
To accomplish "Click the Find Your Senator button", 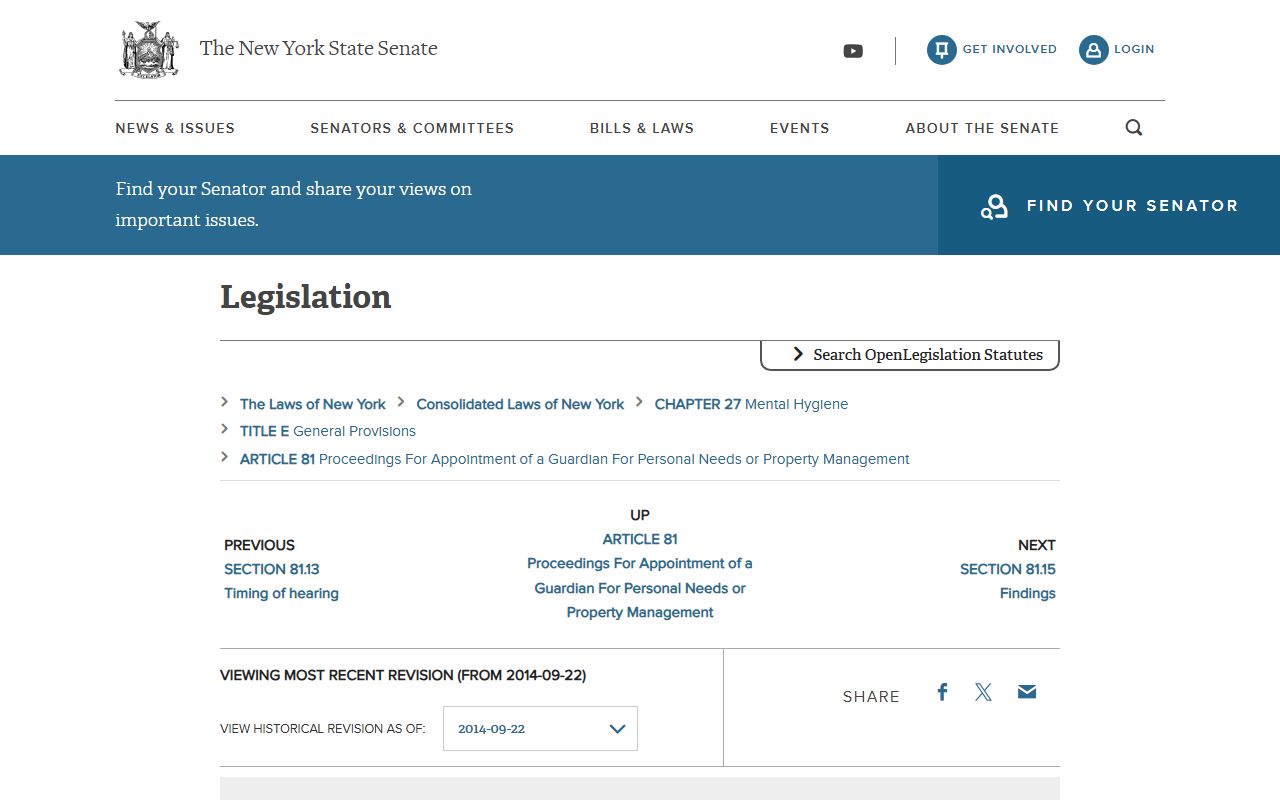I will click(x=1109, y=205).
